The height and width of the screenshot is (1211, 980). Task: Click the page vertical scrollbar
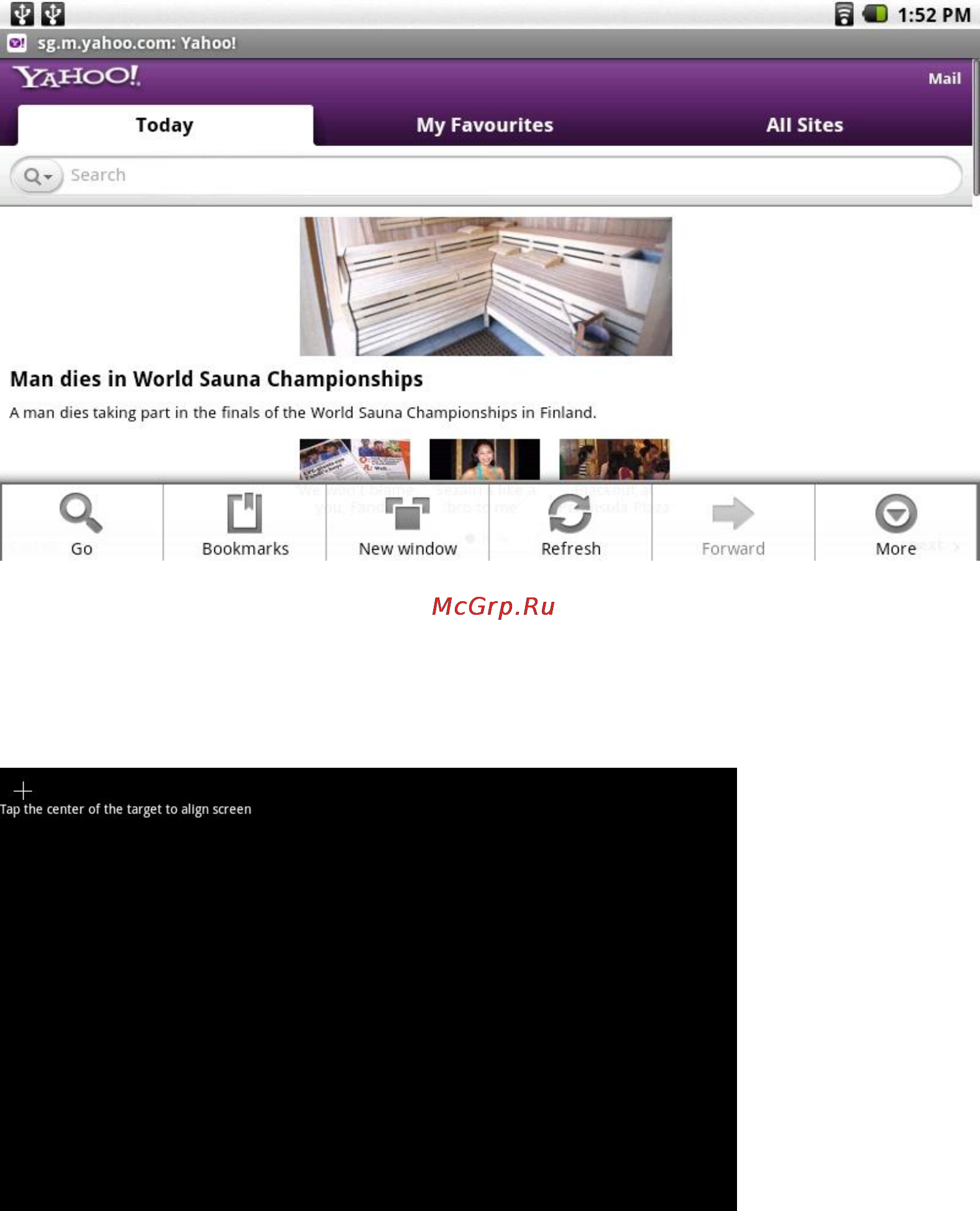tap(976, 127)
